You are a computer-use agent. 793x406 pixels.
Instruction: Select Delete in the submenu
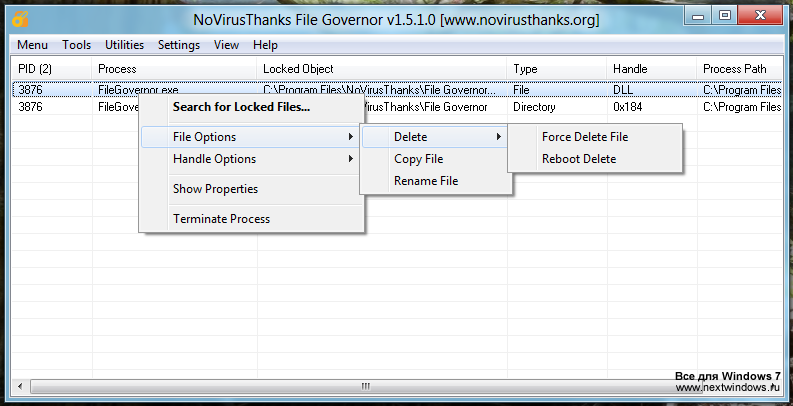click(435, 137)
